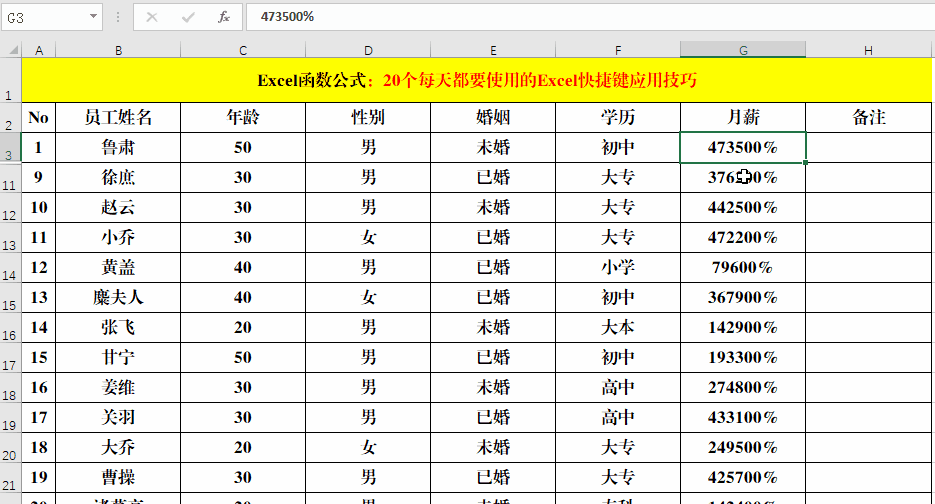Open the Insert Function fx dialog
935x504 pixels.
coord(224,17)
